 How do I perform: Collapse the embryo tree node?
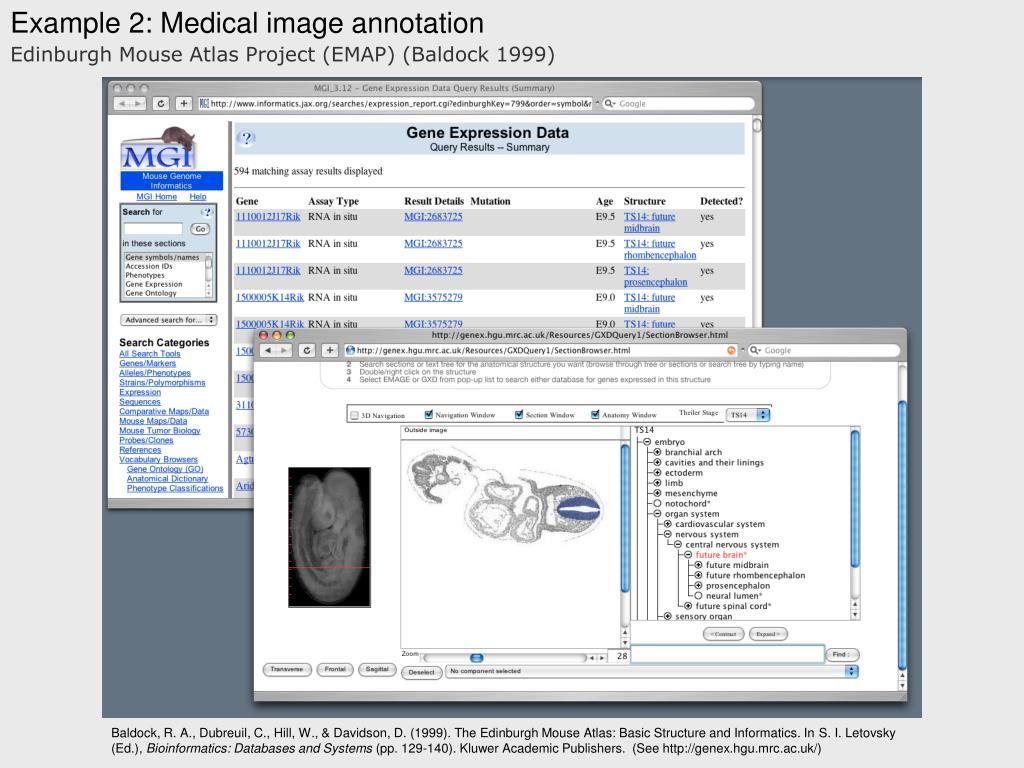click(x=647, y=442)
